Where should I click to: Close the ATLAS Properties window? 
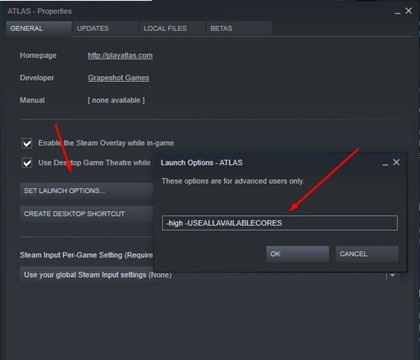click(408, 11)
